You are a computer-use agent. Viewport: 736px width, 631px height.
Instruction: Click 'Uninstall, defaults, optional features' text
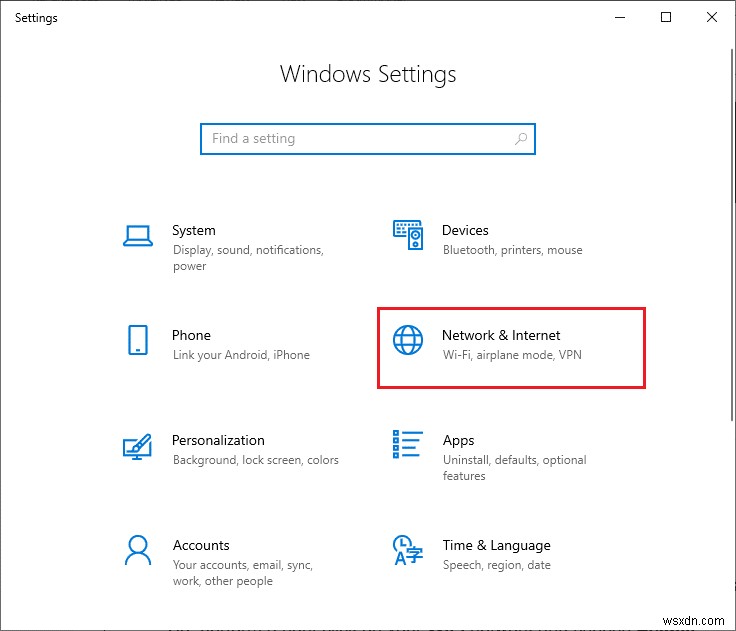[514, 468]
